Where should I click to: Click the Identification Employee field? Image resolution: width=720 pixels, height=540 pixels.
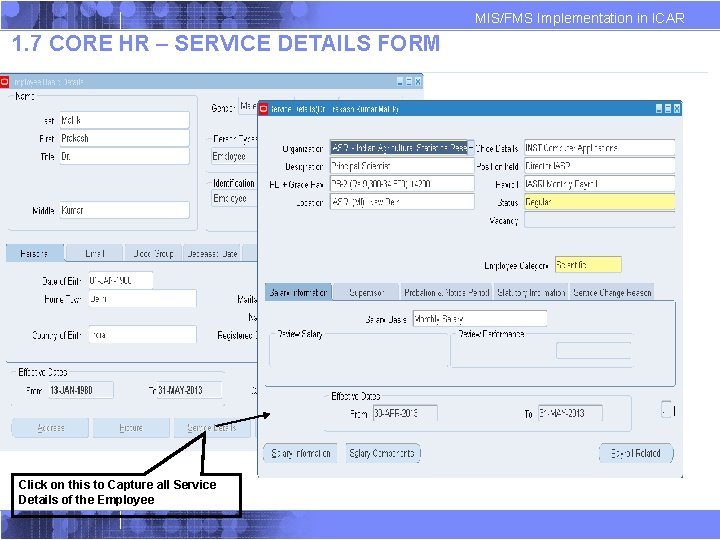tap(234, 198)
